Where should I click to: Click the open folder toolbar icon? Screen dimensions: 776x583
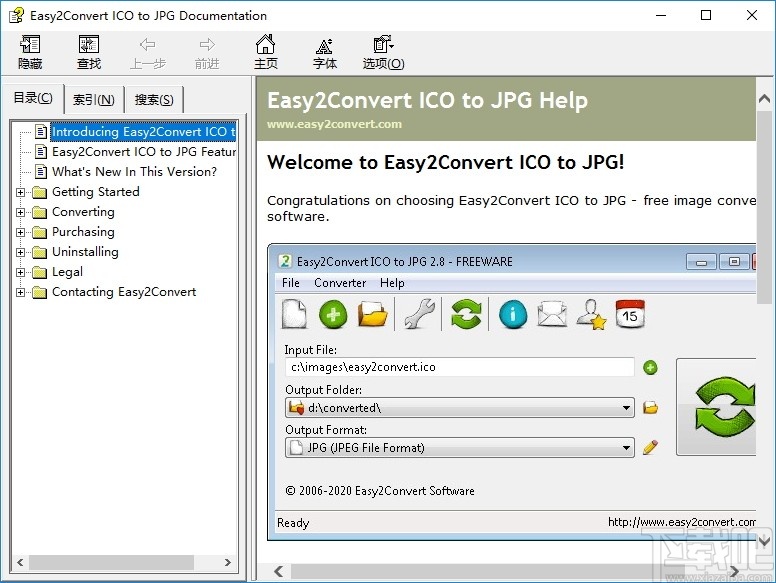pyautogui.click(x=372, y=314)
